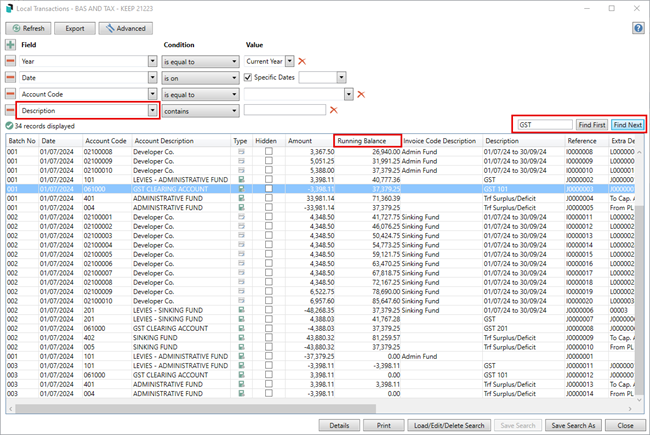Tick Hidden checkbox for reference J0000014
The height and width of the screenshot is (435, 650).
pyautogui.click(x=269, y=393)
